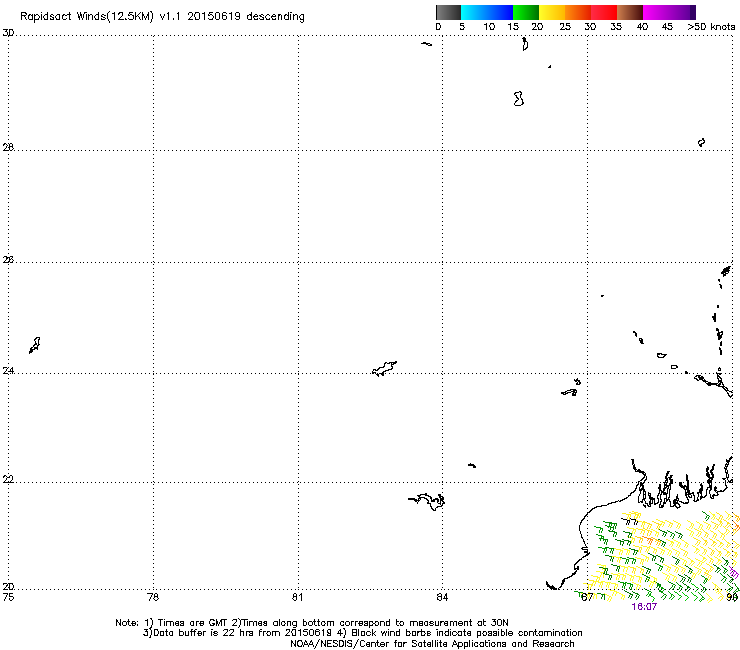This screenshot has height=650, width=740.
Task: Click the 'Data buffer is 22 hrs' note line
Action: [x=362, y=633]
